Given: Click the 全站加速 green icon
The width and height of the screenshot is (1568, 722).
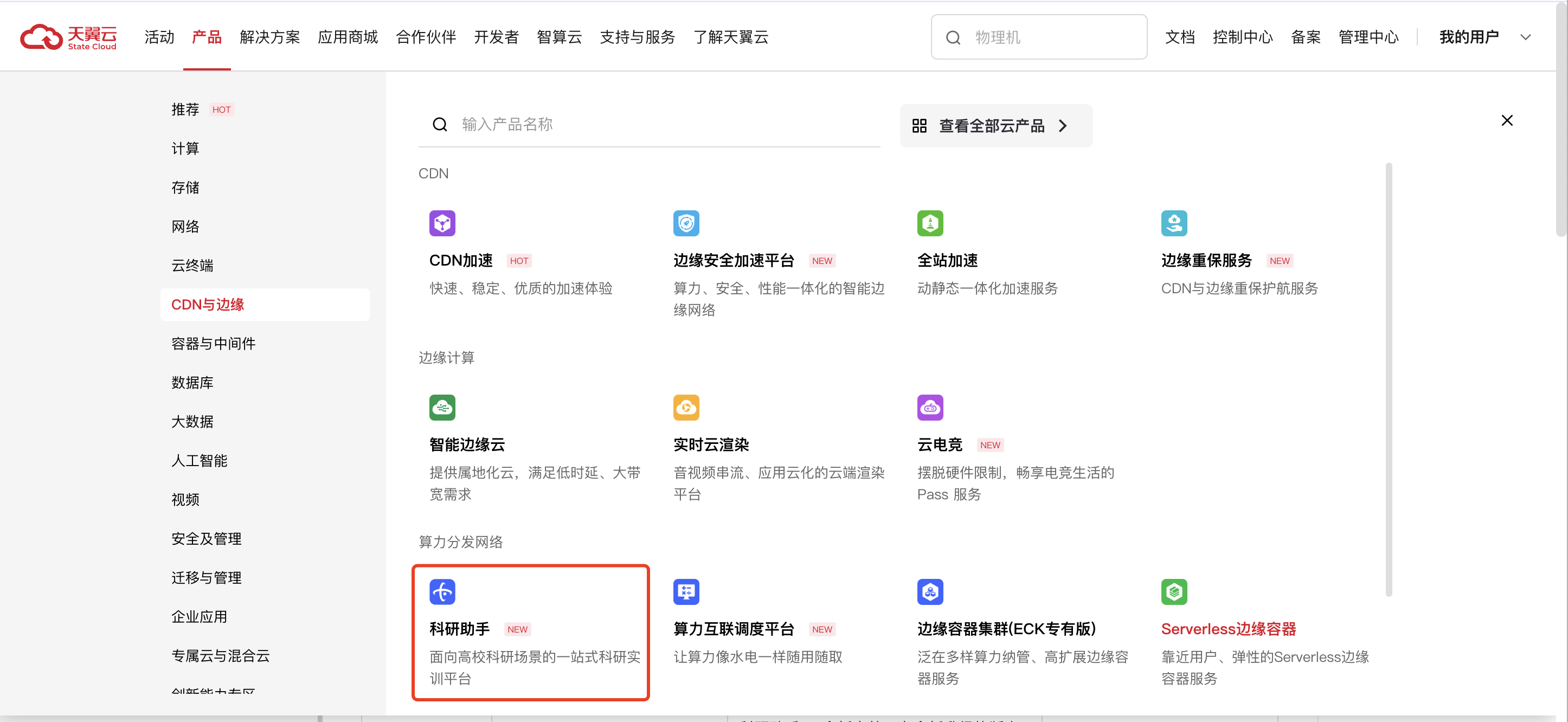Looking at the screenshot, I should (930, 223).
